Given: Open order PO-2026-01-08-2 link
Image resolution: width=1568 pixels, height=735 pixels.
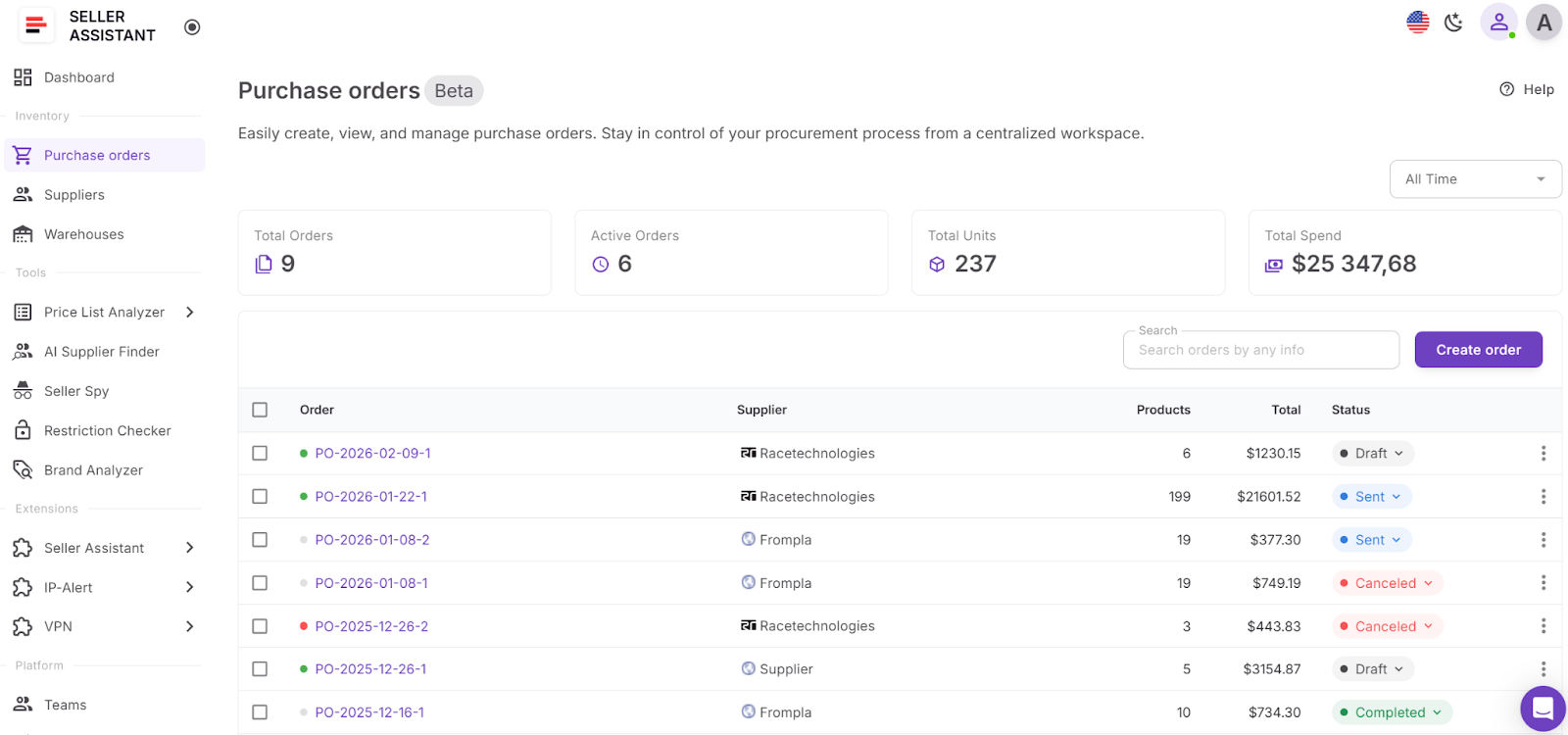Looking at the screenshot, I should (372, 540).
